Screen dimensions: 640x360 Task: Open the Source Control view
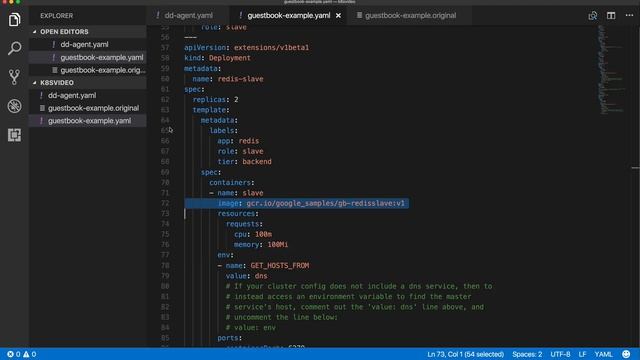pos(14,77)
